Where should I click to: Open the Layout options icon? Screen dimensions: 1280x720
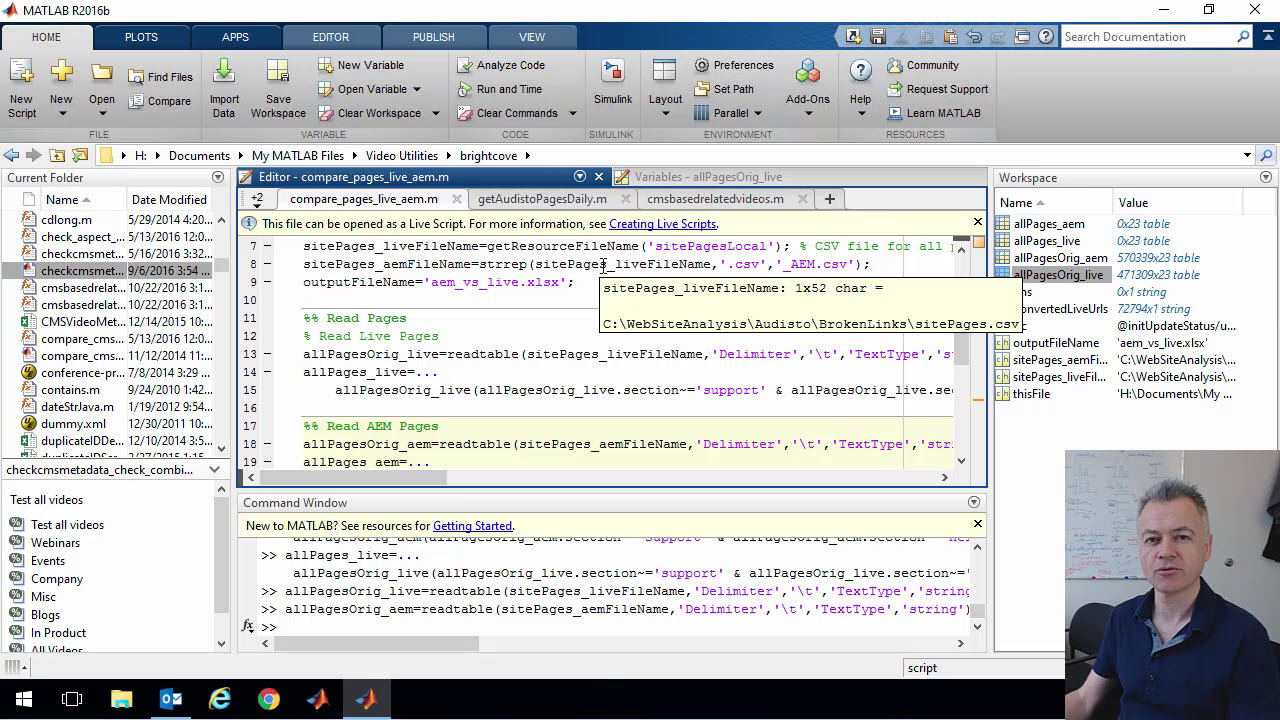click(665, 72)
